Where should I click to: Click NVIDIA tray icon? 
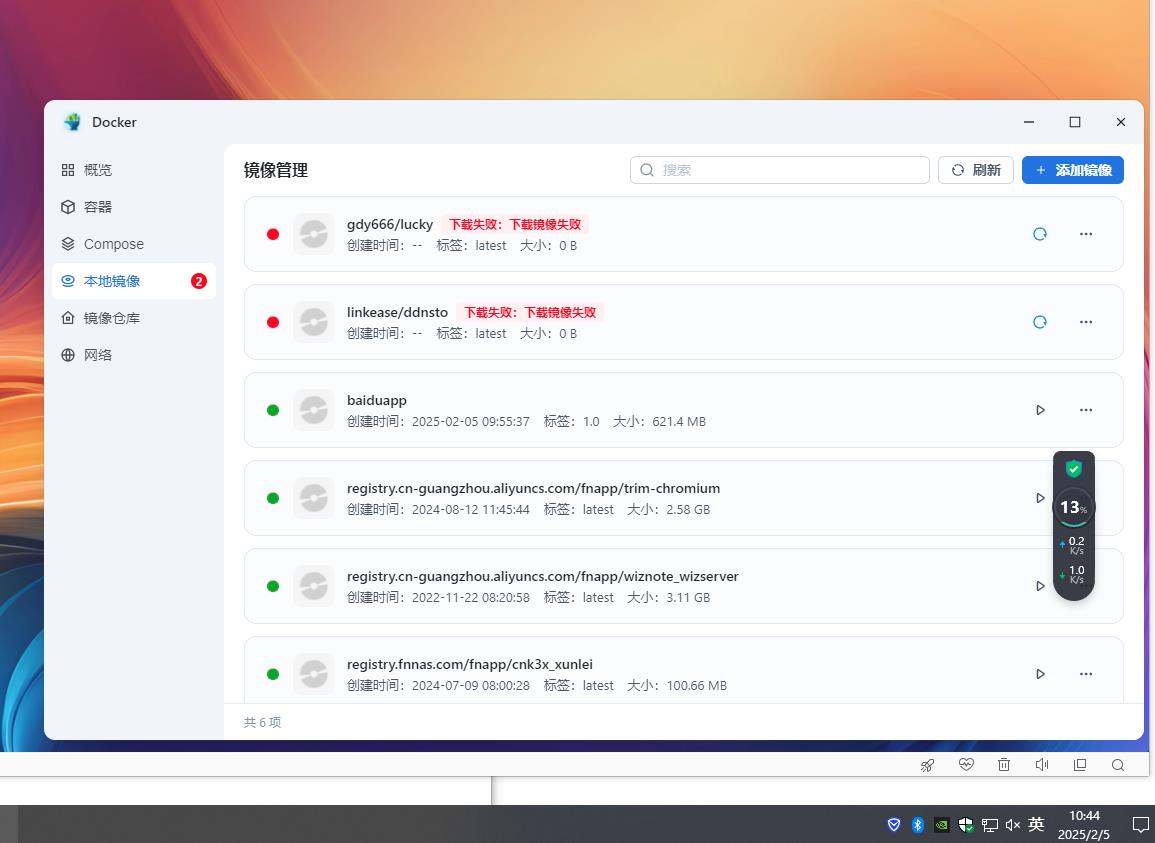(x=941, y=825)
